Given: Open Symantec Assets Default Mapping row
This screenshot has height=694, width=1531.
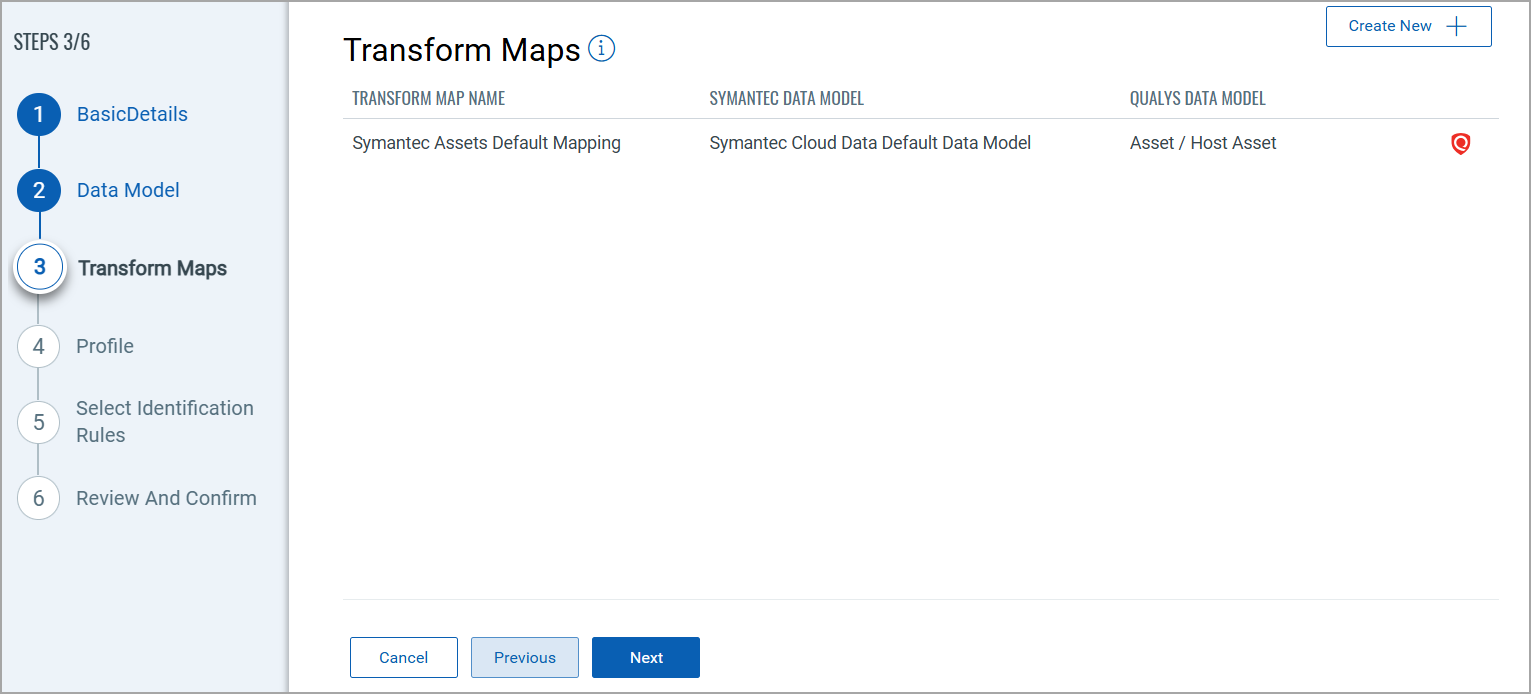Looking at the screenshot, I should [x=486, y=144].
